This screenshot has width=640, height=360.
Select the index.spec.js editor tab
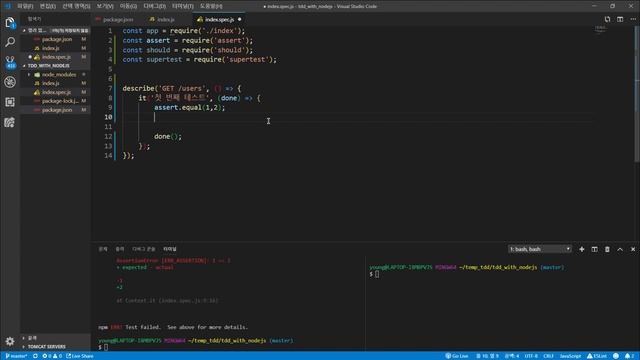219,19
